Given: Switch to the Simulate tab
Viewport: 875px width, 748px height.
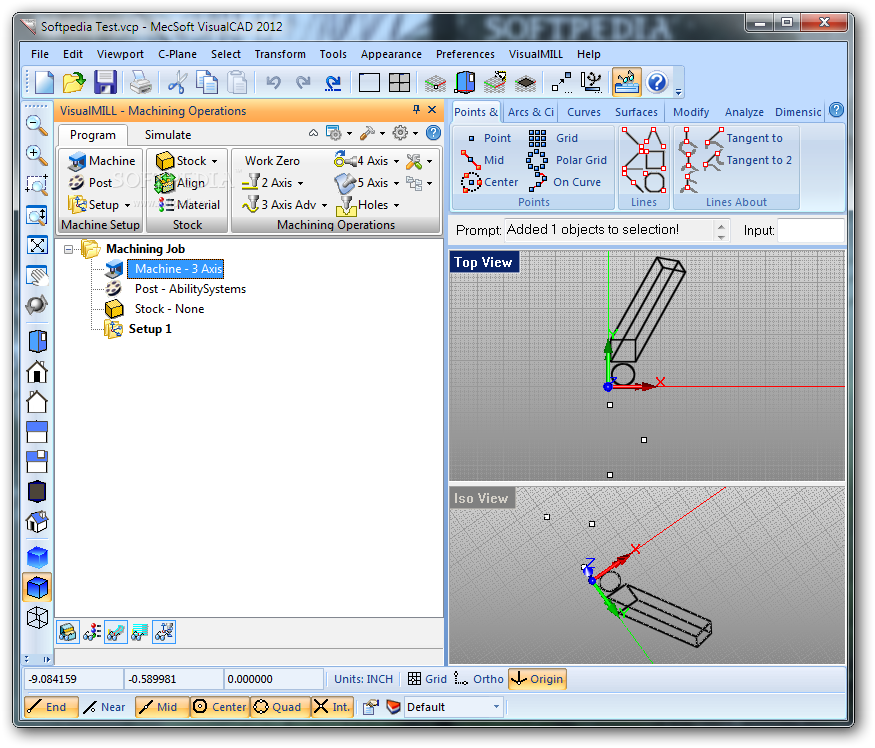Looking at the screenshot, I should point(167,135).
